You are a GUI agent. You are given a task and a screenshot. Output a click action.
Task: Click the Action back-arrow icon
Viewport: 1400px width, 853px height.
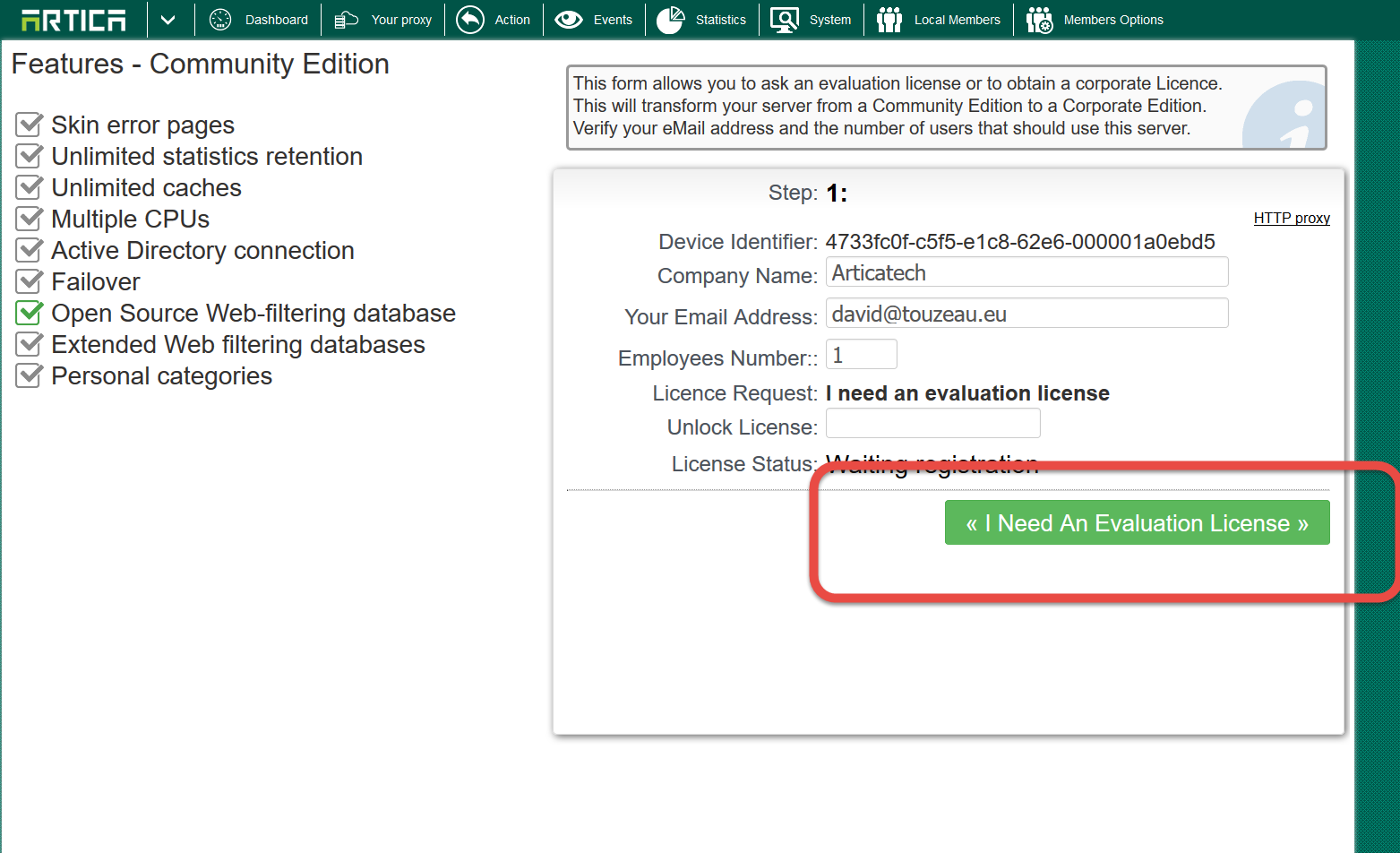point(469,20)
